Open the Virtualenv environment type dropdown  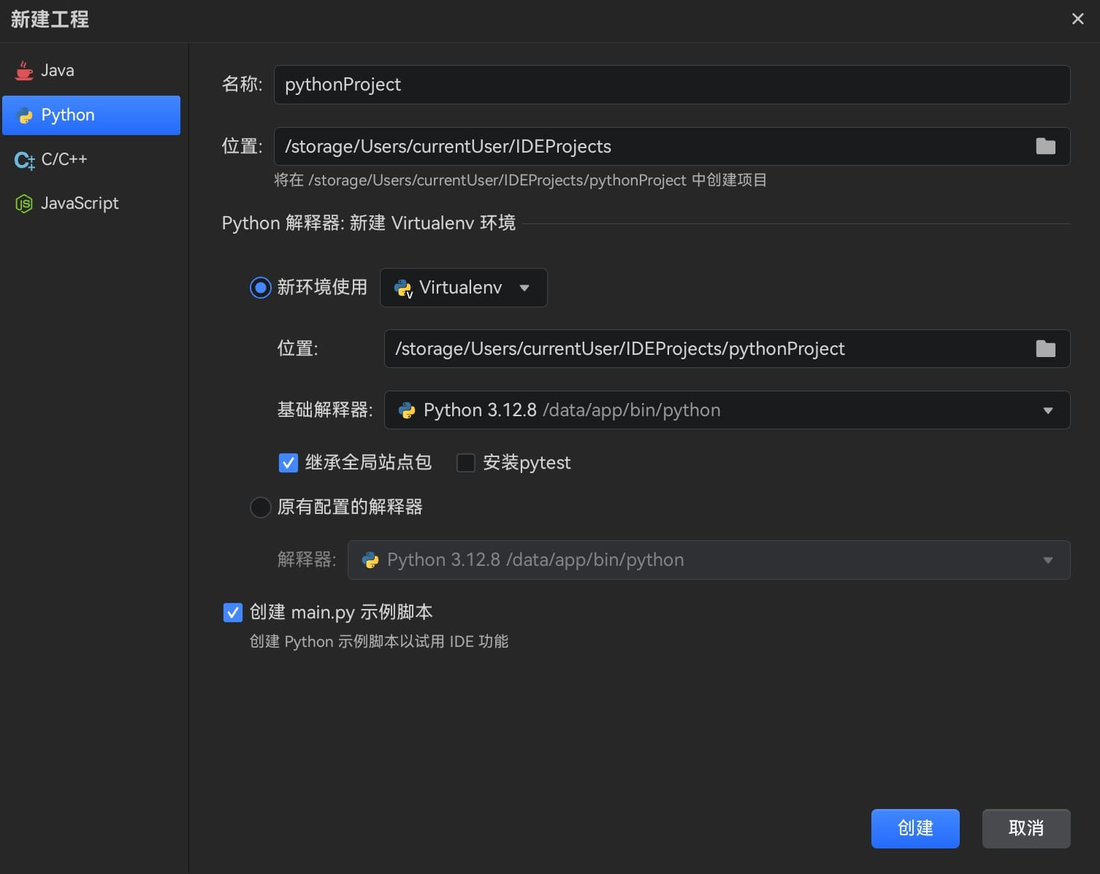tap(525, 287)
